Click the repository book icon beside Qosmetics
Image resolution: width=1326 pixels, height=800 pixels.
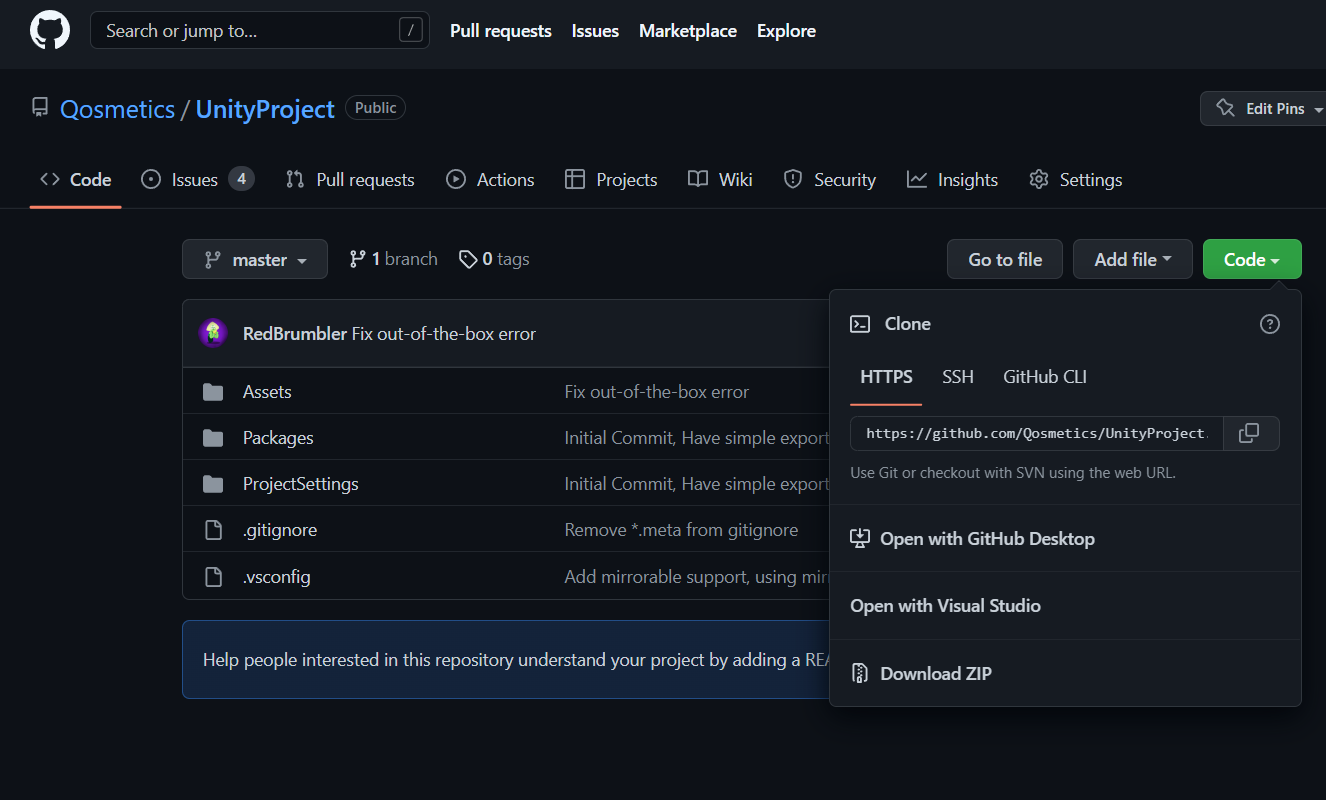40,108
